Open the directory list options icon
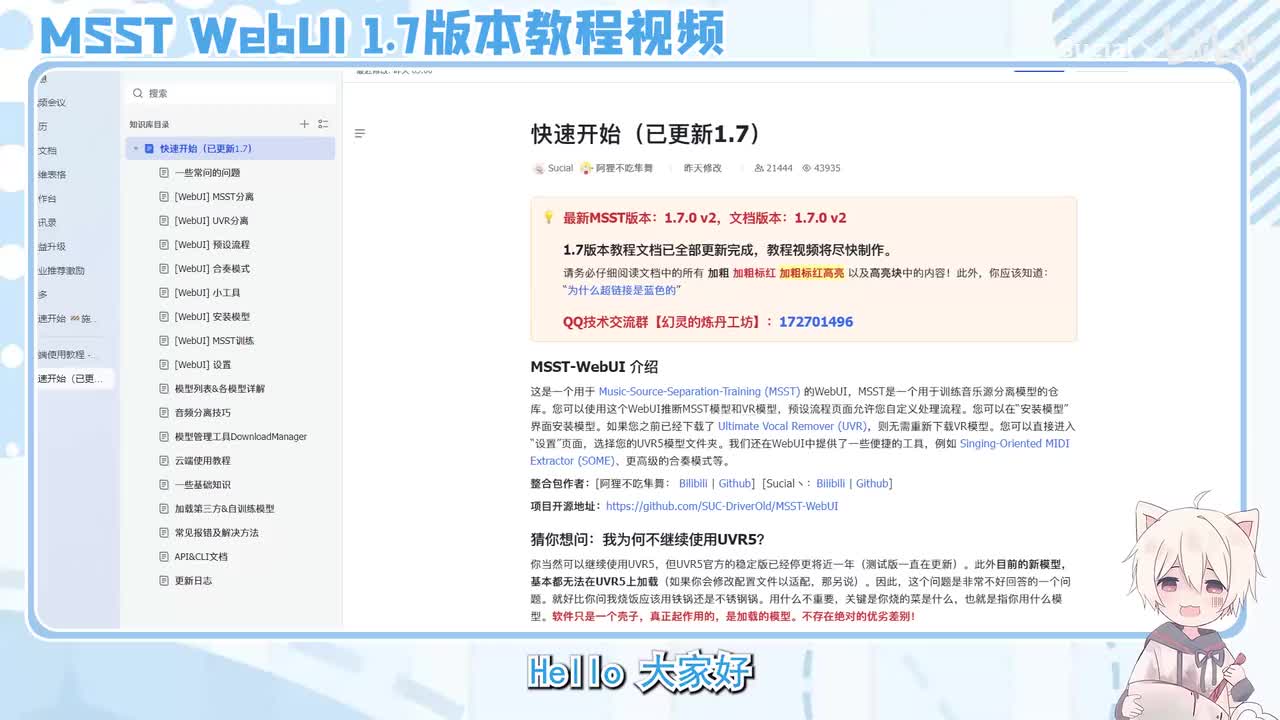The image size is (1280, 720). coord(323,124)
